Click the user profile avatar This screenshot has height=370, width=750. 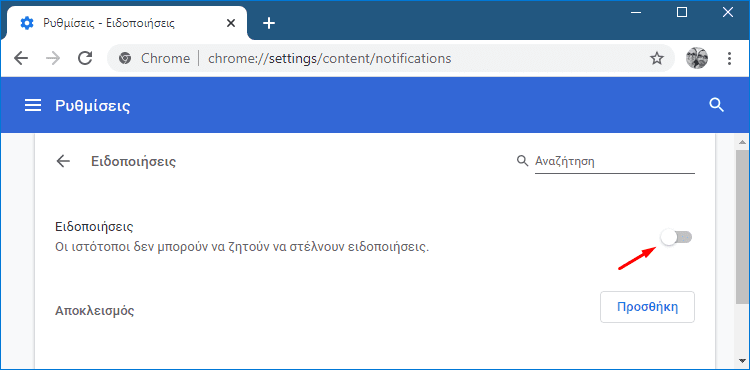click(697, 59)
